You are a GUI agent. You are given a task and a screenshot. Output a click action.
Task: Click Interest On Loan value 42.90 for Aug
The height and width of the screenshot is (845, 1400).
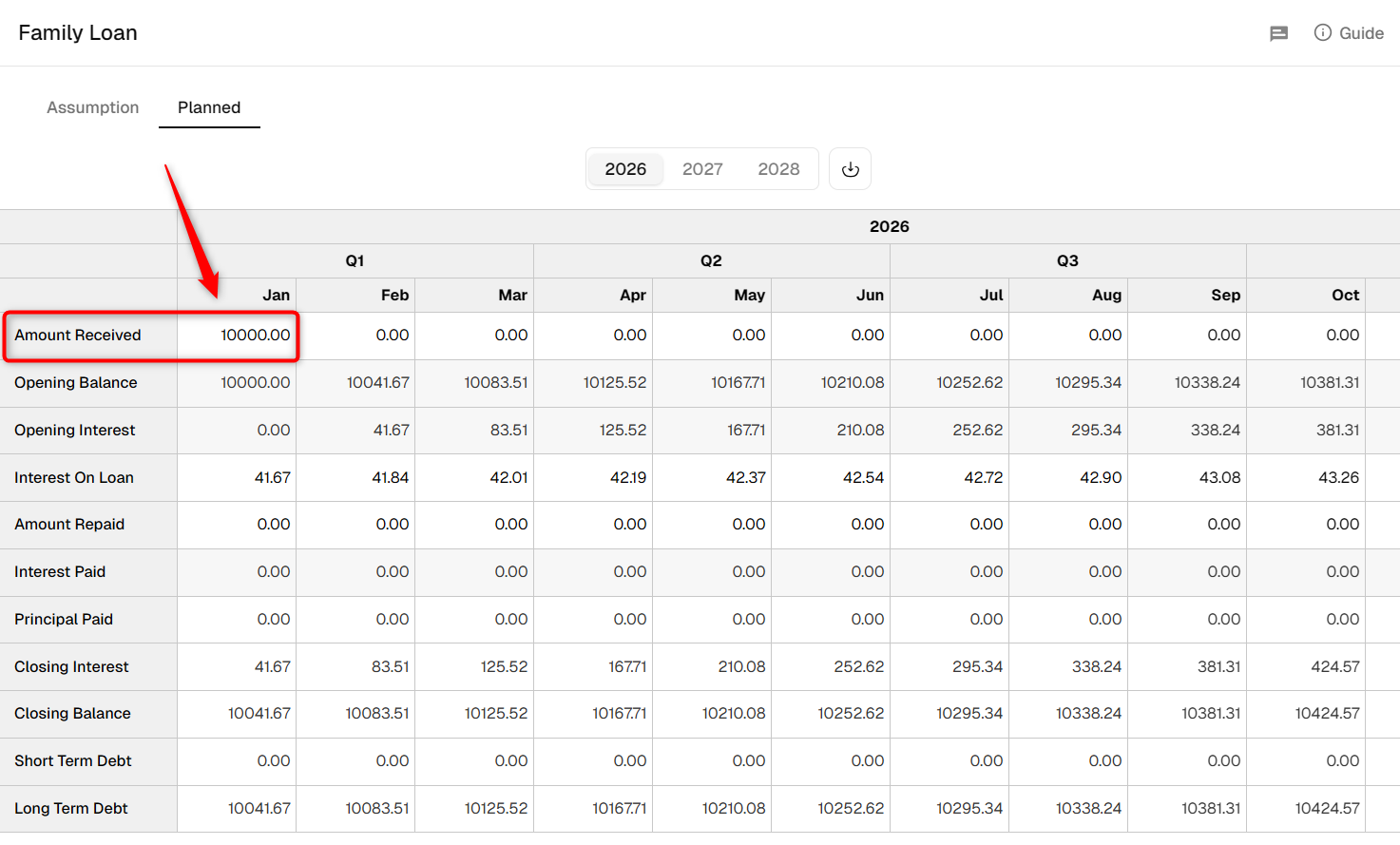1102,478
